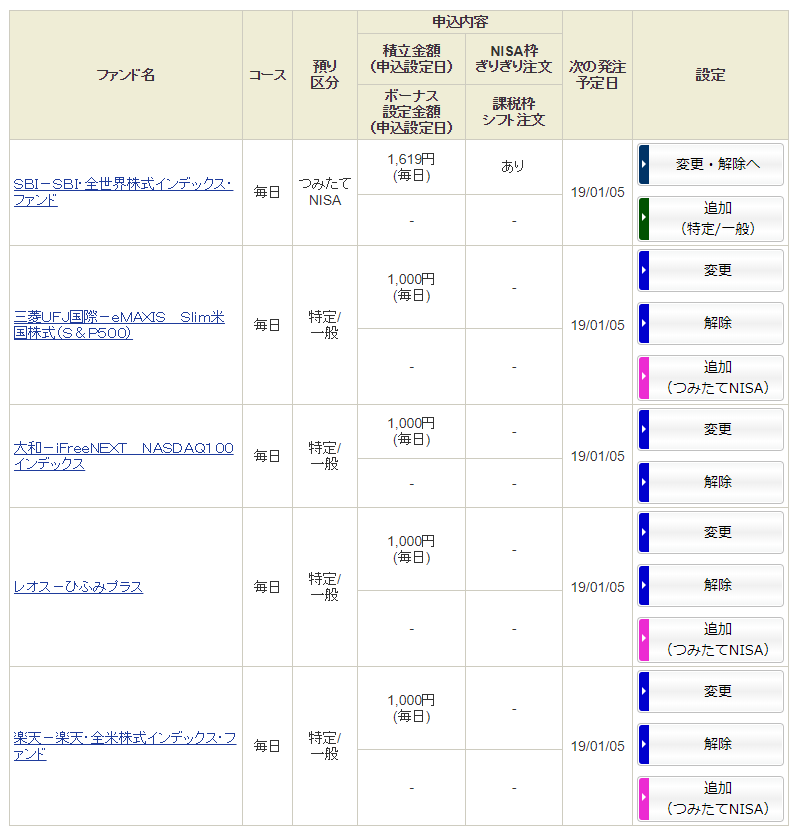Click the 設定 column header
The image size is (792, 835).
[711, 75]
